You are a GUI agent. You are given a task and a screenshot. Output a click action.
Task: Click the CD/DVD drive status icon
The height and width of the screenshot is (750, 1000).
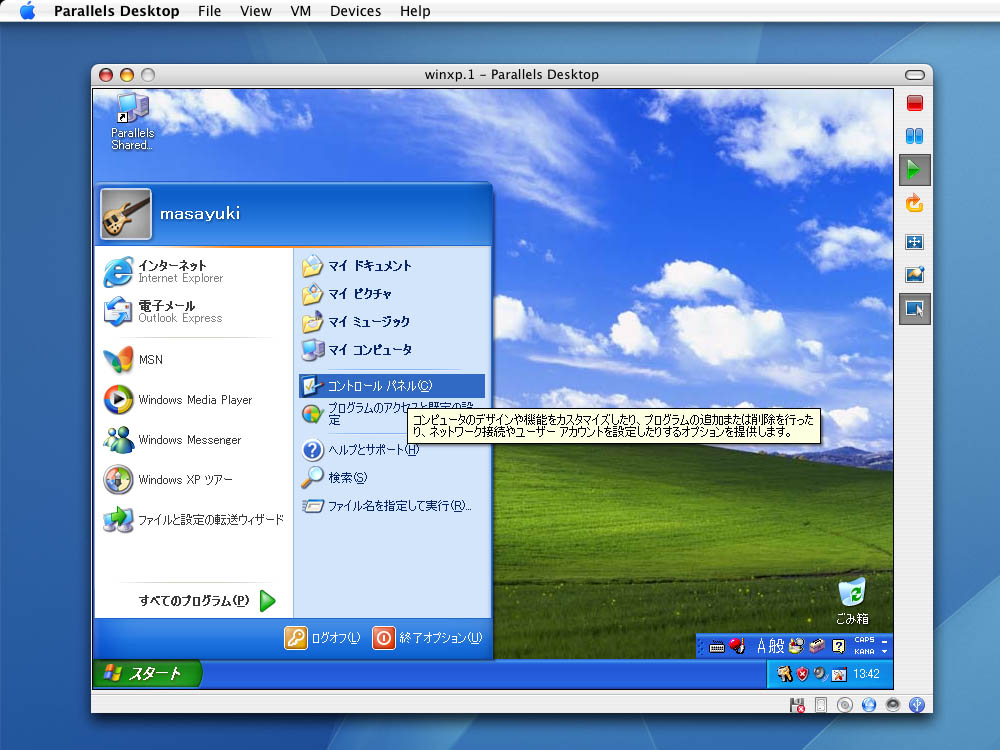(x=845, y=705)
